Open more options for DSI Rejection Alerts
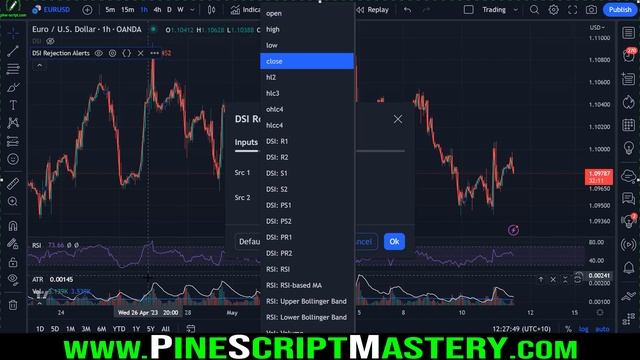Viewport: 640px width, 360px height. pos(154,53)
